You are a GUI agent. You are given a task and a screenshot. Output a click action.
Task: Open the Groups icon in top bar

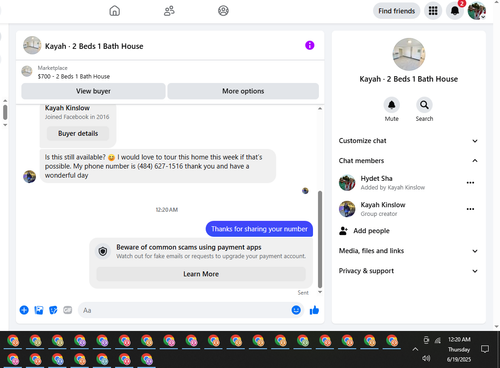pos(223,11)
